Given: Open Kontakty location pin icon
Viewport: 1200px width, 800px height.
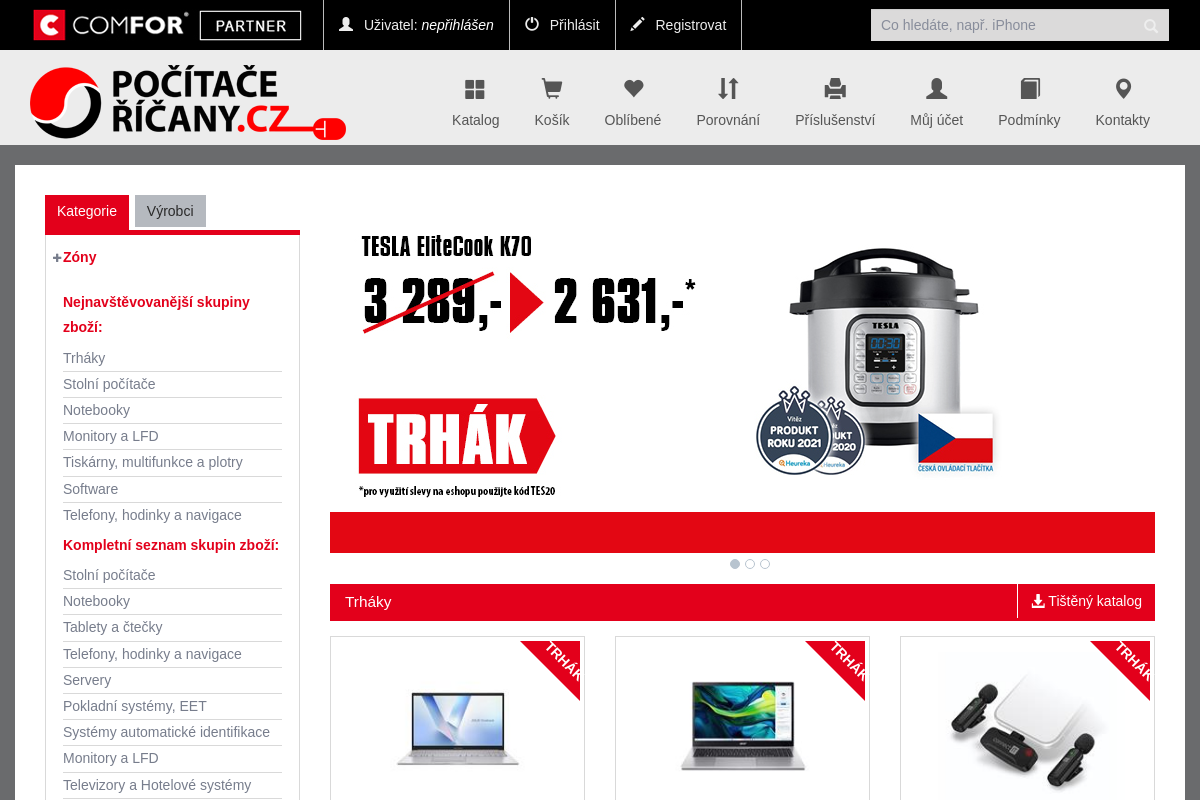Looking at the screenshot, I should 1122,89.
